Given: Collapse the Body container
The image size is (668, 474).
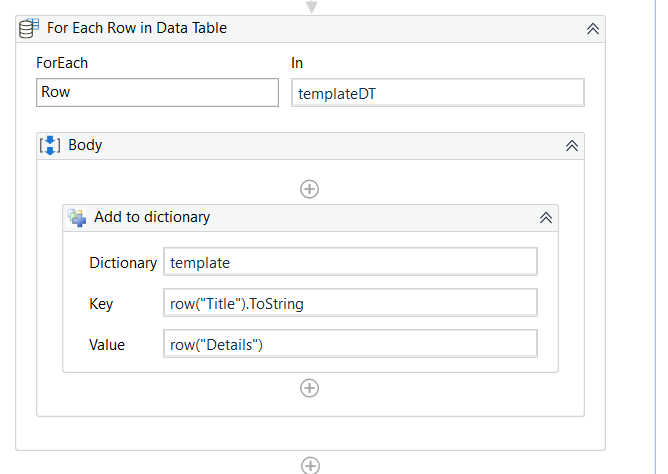Looking at the screenshot, I should [572, 146].
